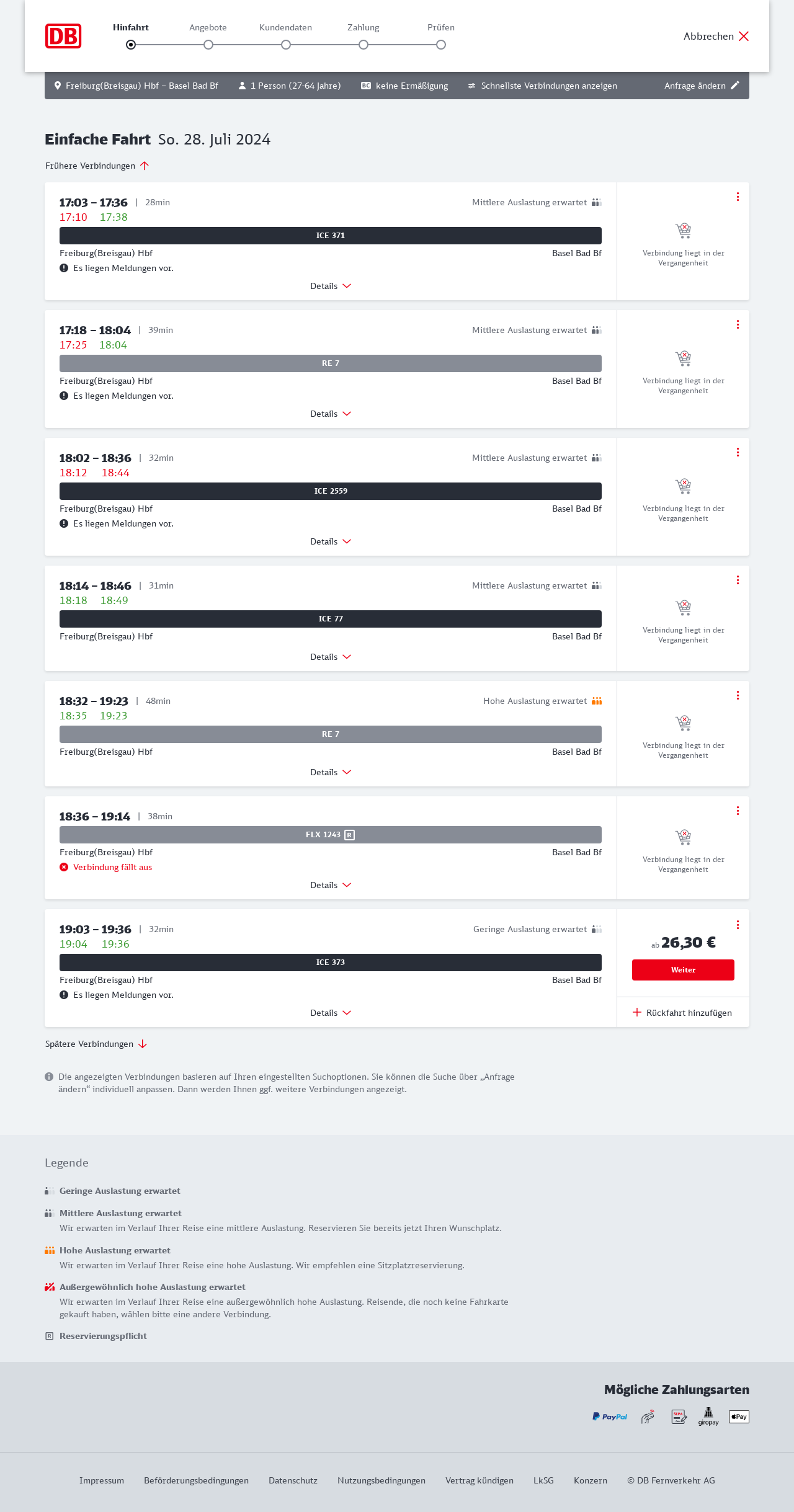Click the PayPal payment icon
Screen dimensions: 794x1512
(610, 1416)
